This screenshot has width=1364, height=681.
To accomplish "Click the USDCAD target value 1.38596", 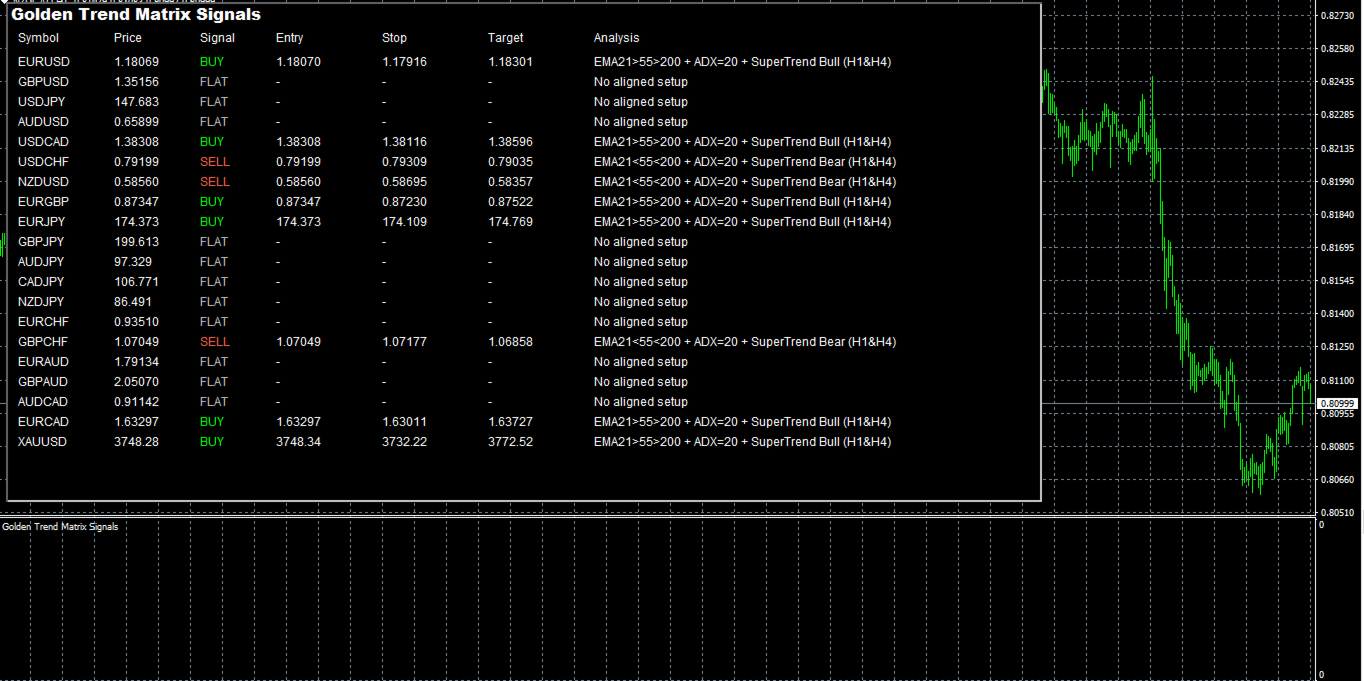I will coord(510,142).
